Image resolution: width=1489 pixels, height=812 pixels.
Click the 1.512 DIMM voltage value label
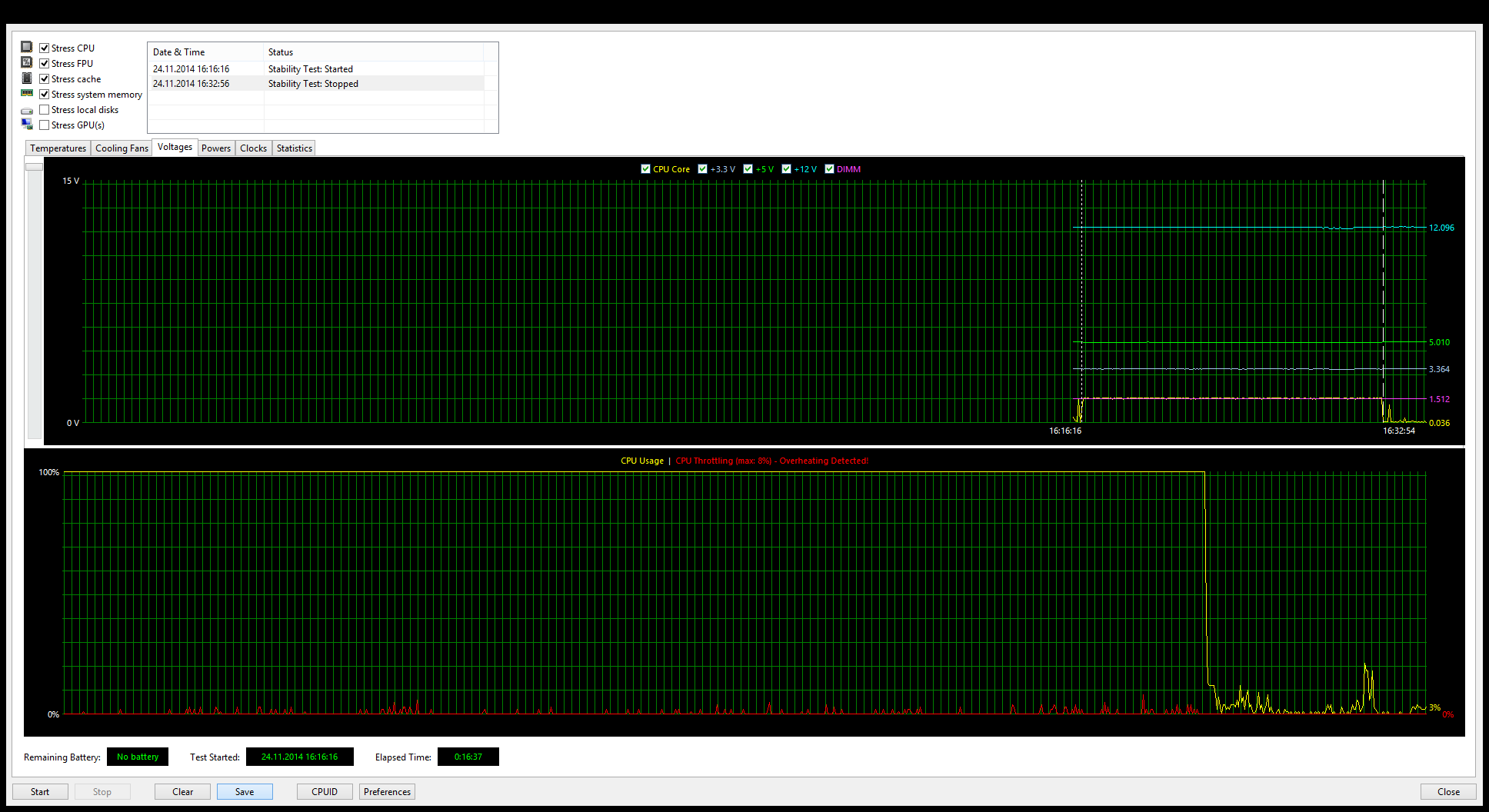tap(1439, 399)
